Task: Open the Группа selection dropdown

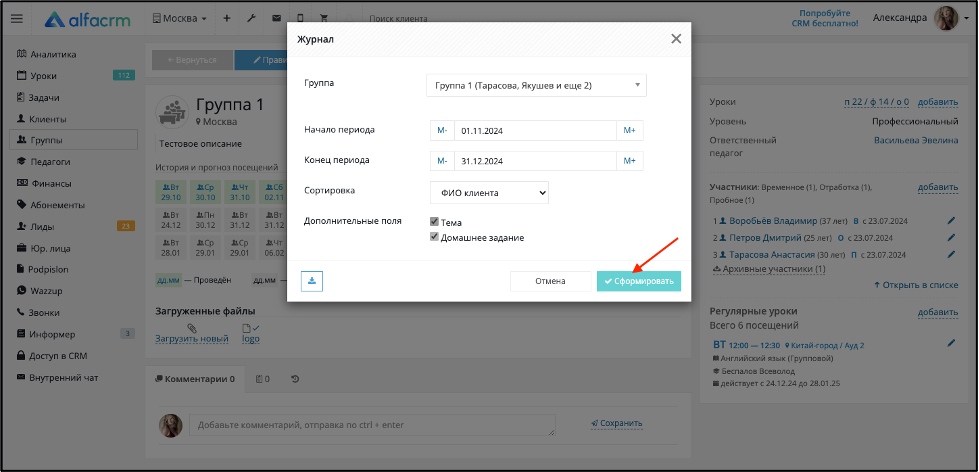Action: [x=536, y=86]
